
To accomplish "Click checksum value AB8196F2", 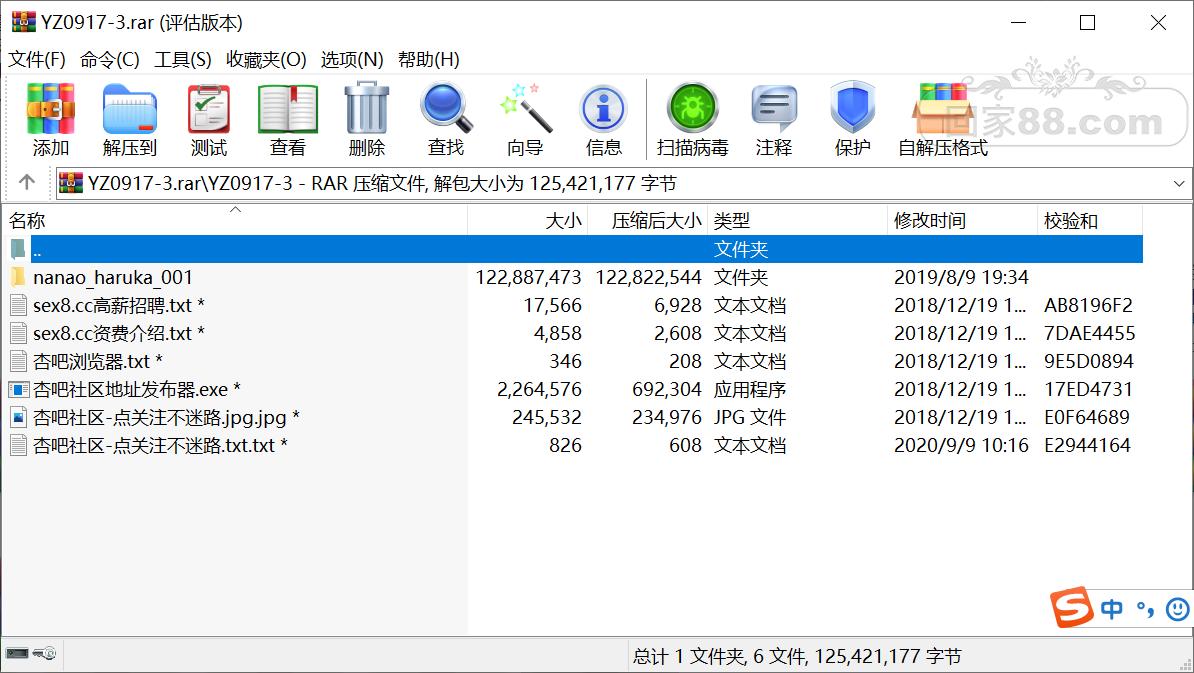I will point(1088,305).
